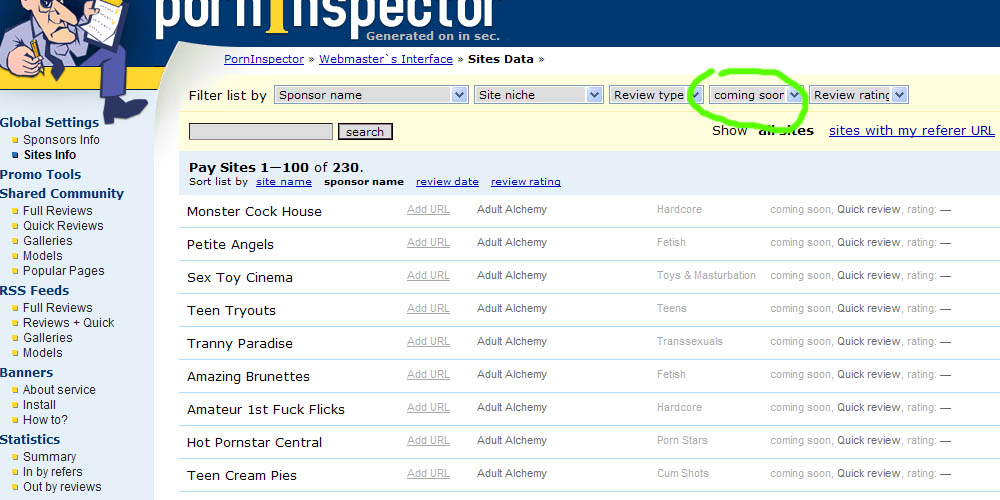Sort the list by review date
This screenshot has height=500, width=1000.
pos(447,182)
